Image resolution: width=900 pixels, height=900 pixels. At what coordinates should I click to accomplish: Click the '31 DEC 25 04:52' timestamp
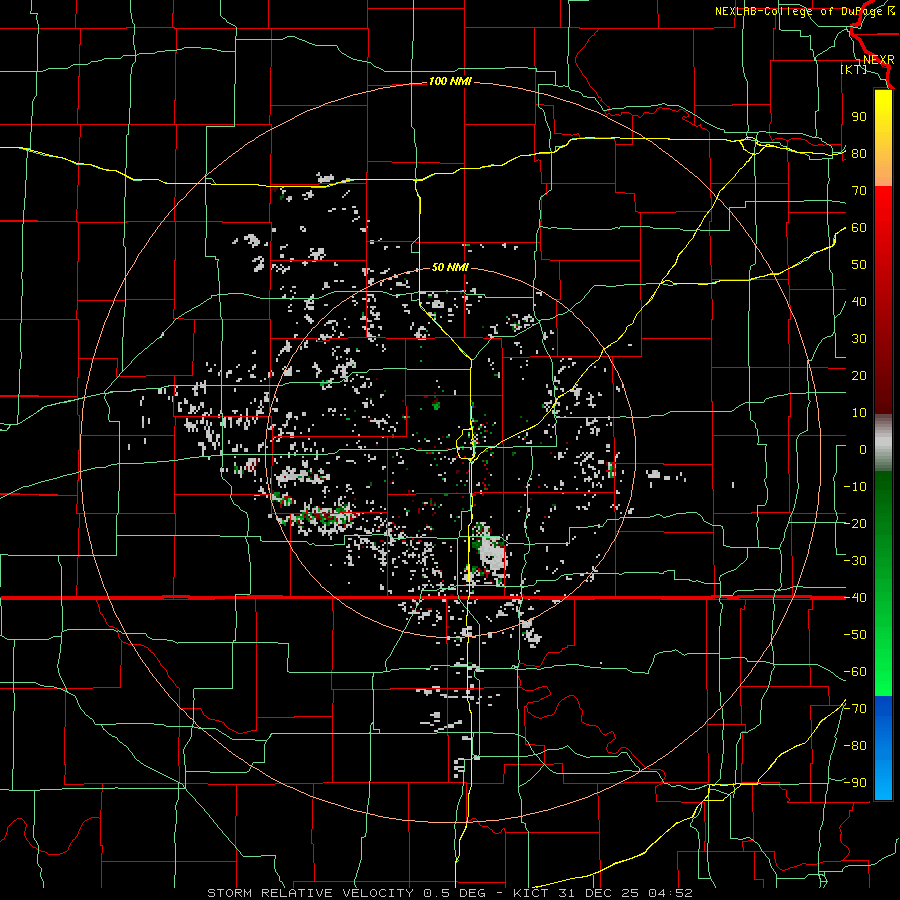(x=625, y=893)
